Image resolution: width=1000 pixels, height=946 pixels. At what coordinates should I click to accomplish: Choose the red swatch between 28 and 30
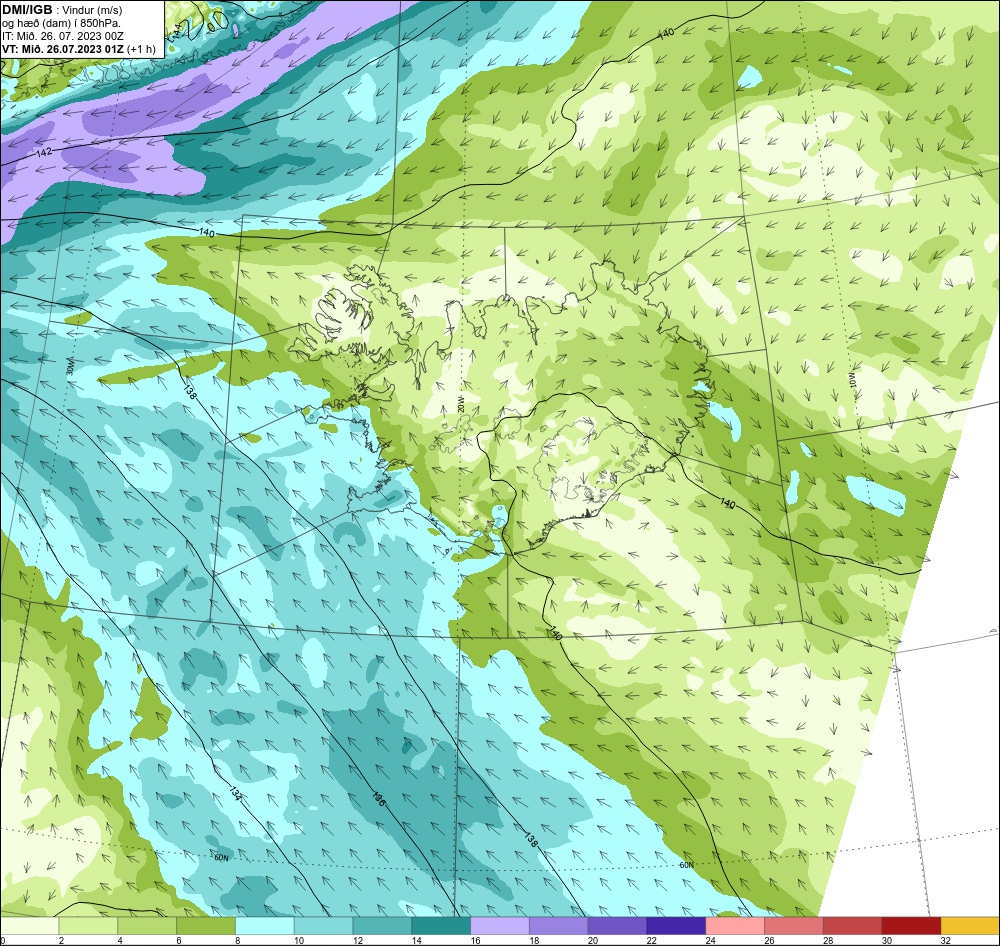coord(853,926)
